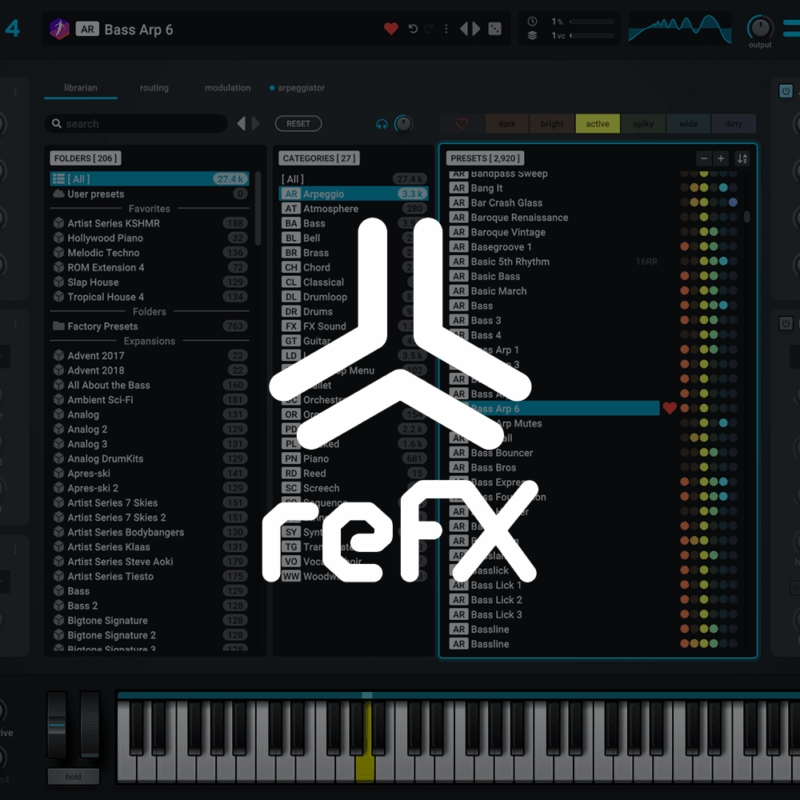Switch to the modulation tab
Image resolution: width=800 pixels, height=800 pixels.
click(x=228, y=88)
